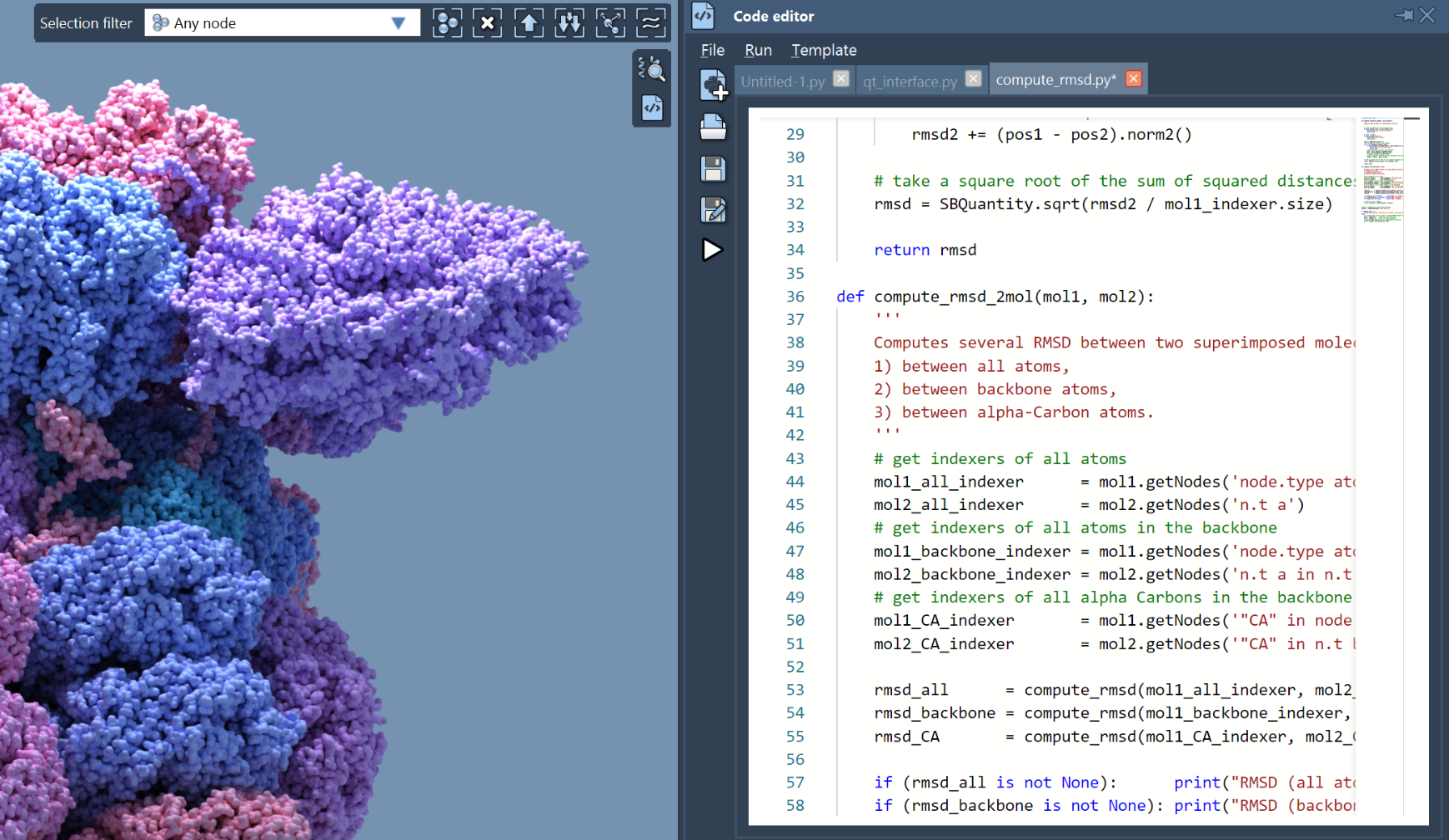Click the deselect-all icon with X
The width and height of the screenshot is (1449, 840).
coord(488,23)
